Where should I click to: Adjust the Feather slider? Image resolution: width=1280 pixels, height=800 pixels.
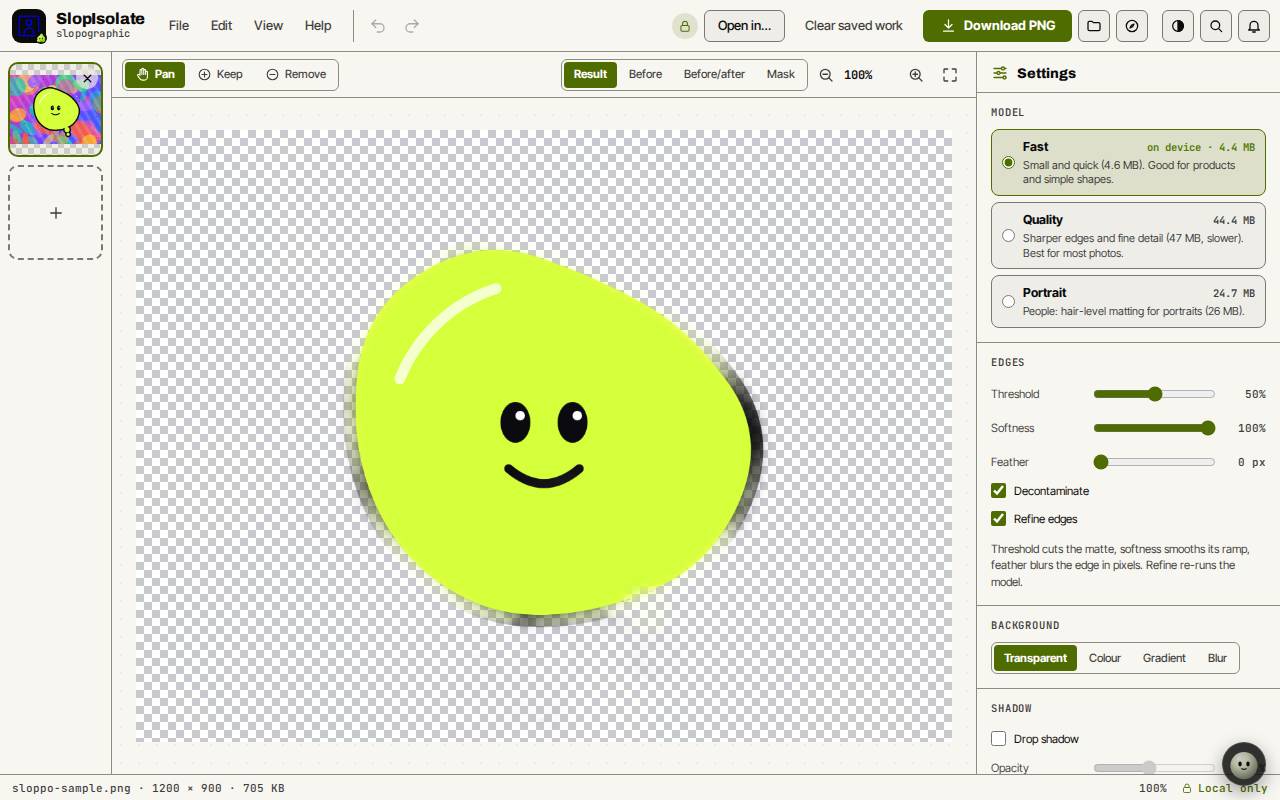coord(1154,462)
